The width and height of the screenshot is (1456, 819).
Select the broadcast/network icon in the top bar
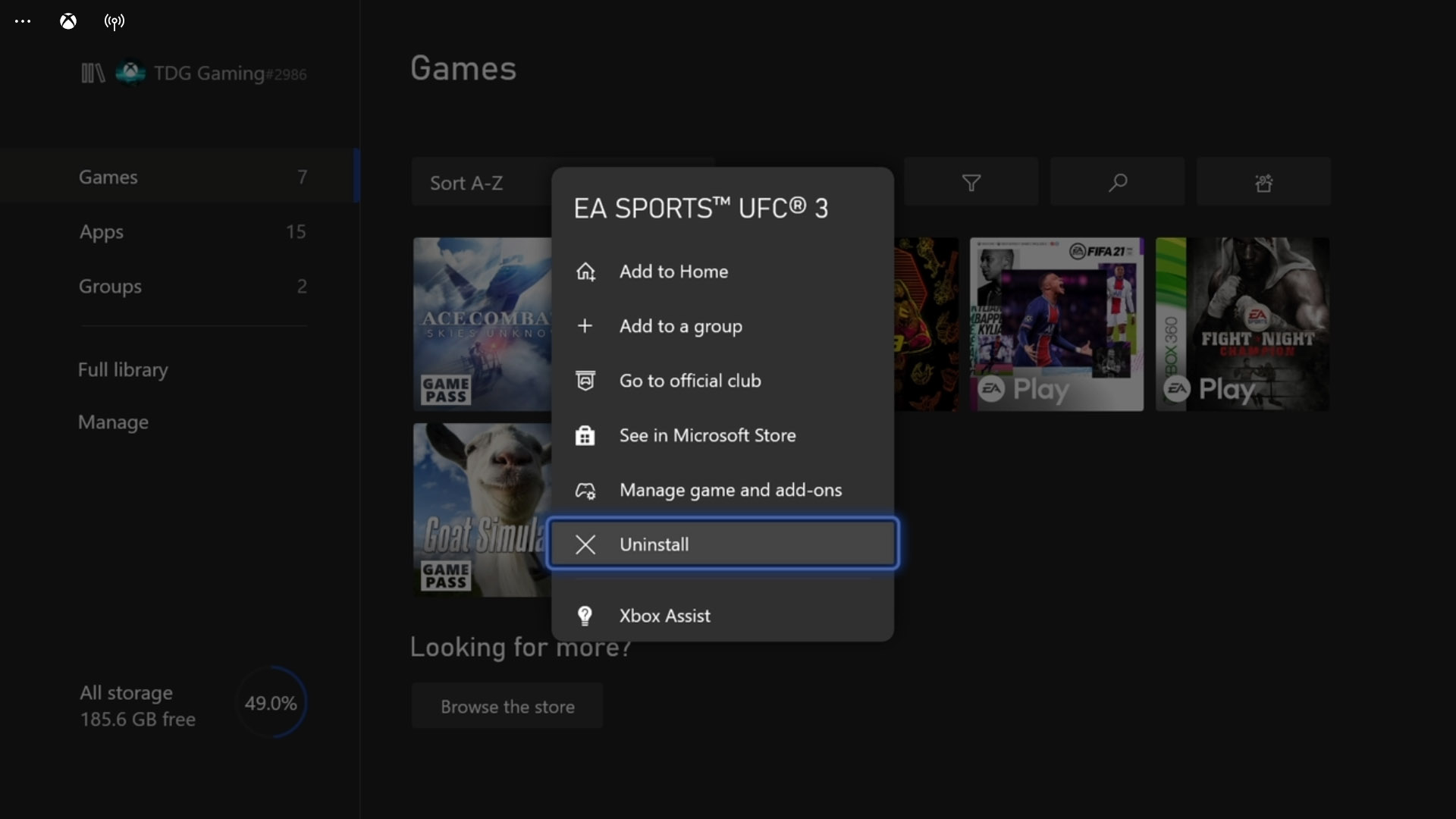(x=114, y=20)
